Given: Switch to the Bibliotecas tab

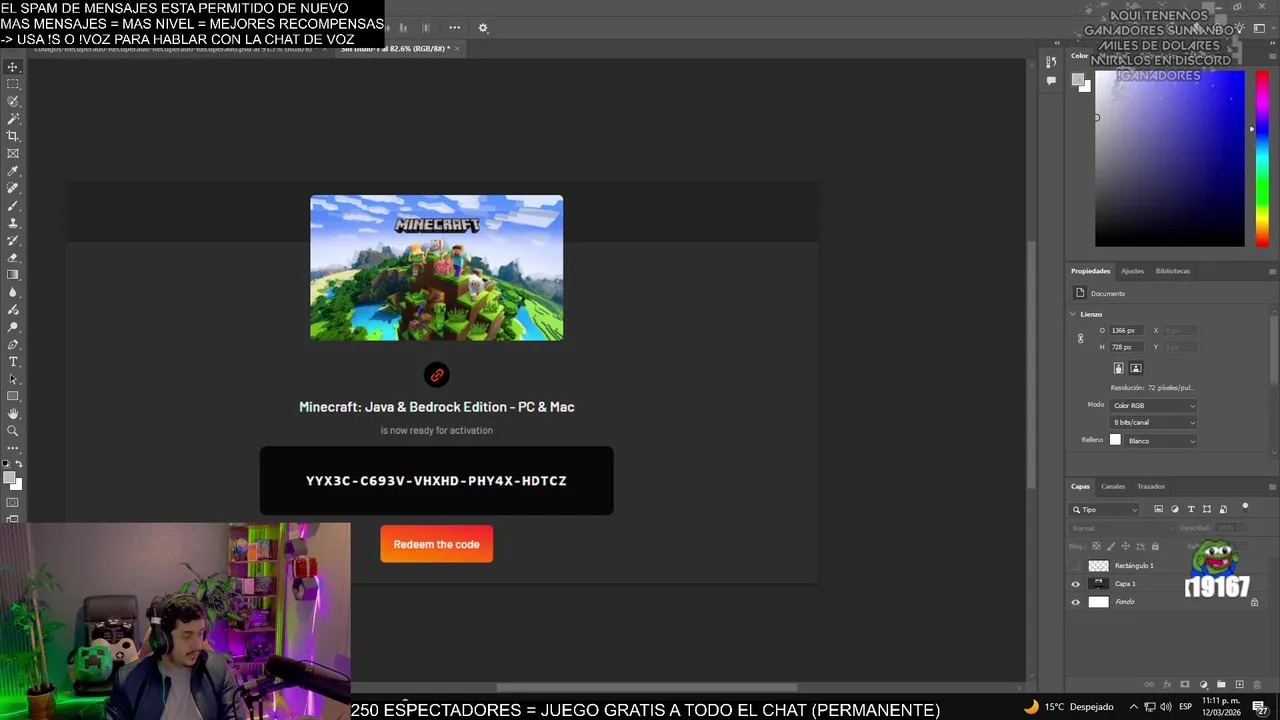Looking at the screenshot, I should [x=1173, y=271].
